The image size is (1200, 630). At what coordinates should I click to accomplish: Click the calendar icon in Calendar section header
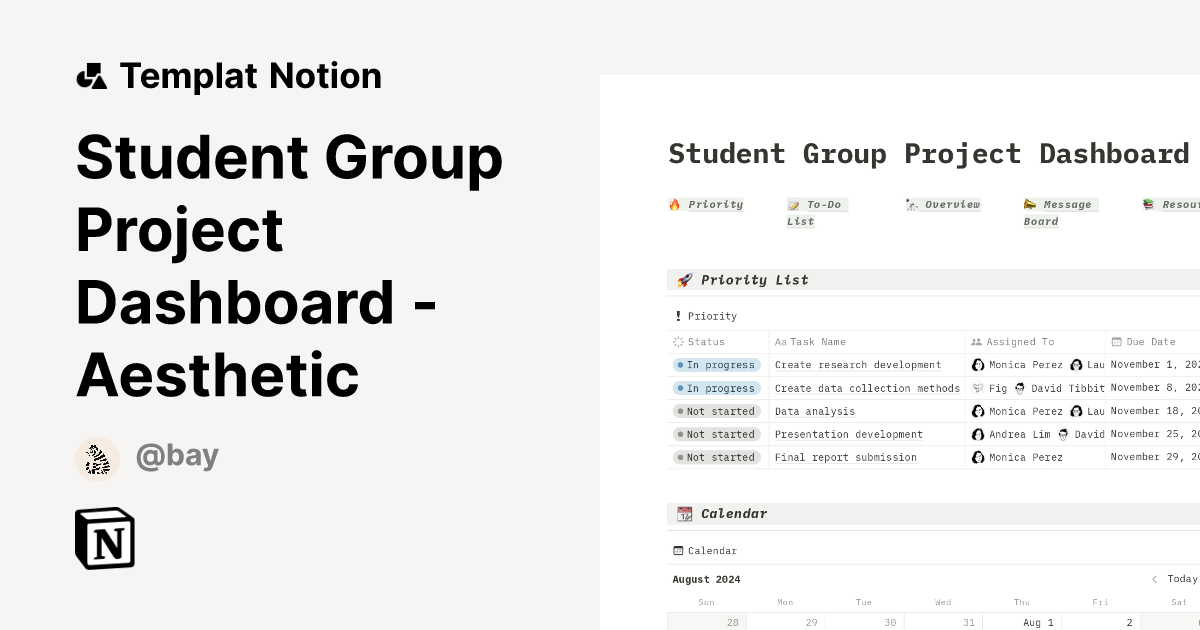[x=685, y=513]
